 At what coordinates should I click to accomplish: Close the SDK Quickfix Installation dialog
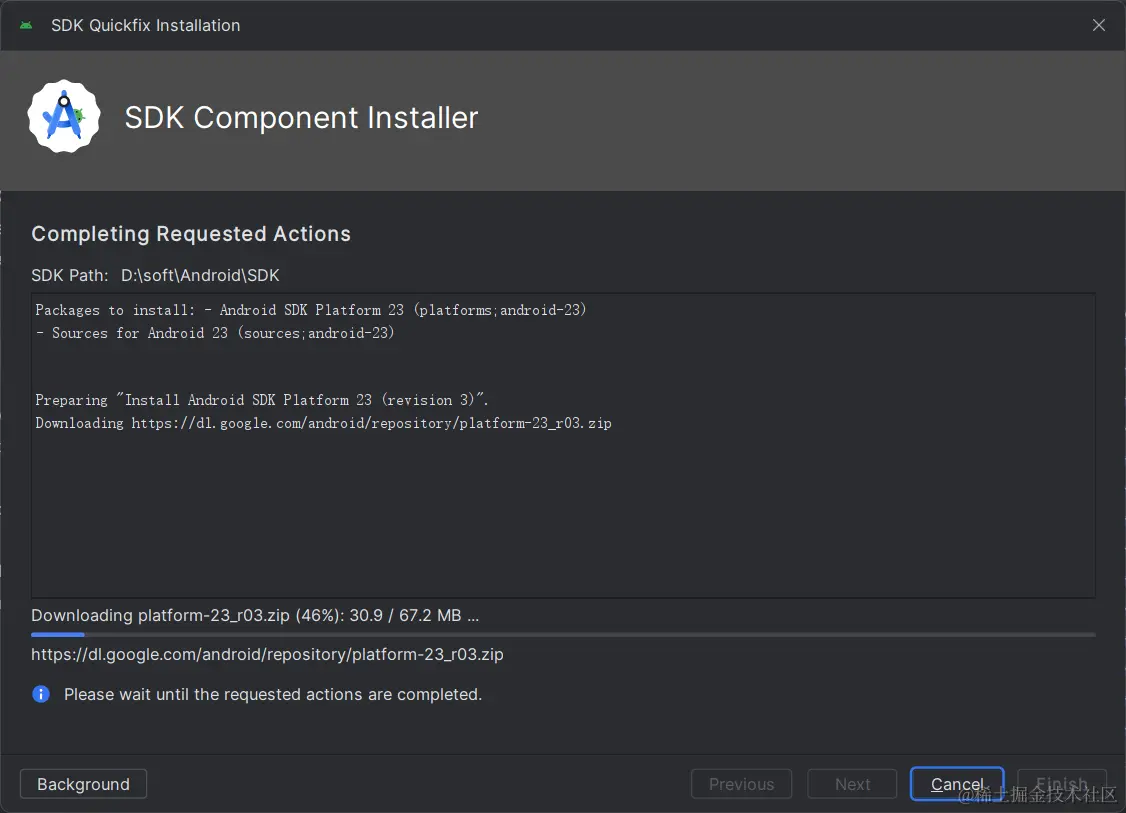tap(1099, 25)
